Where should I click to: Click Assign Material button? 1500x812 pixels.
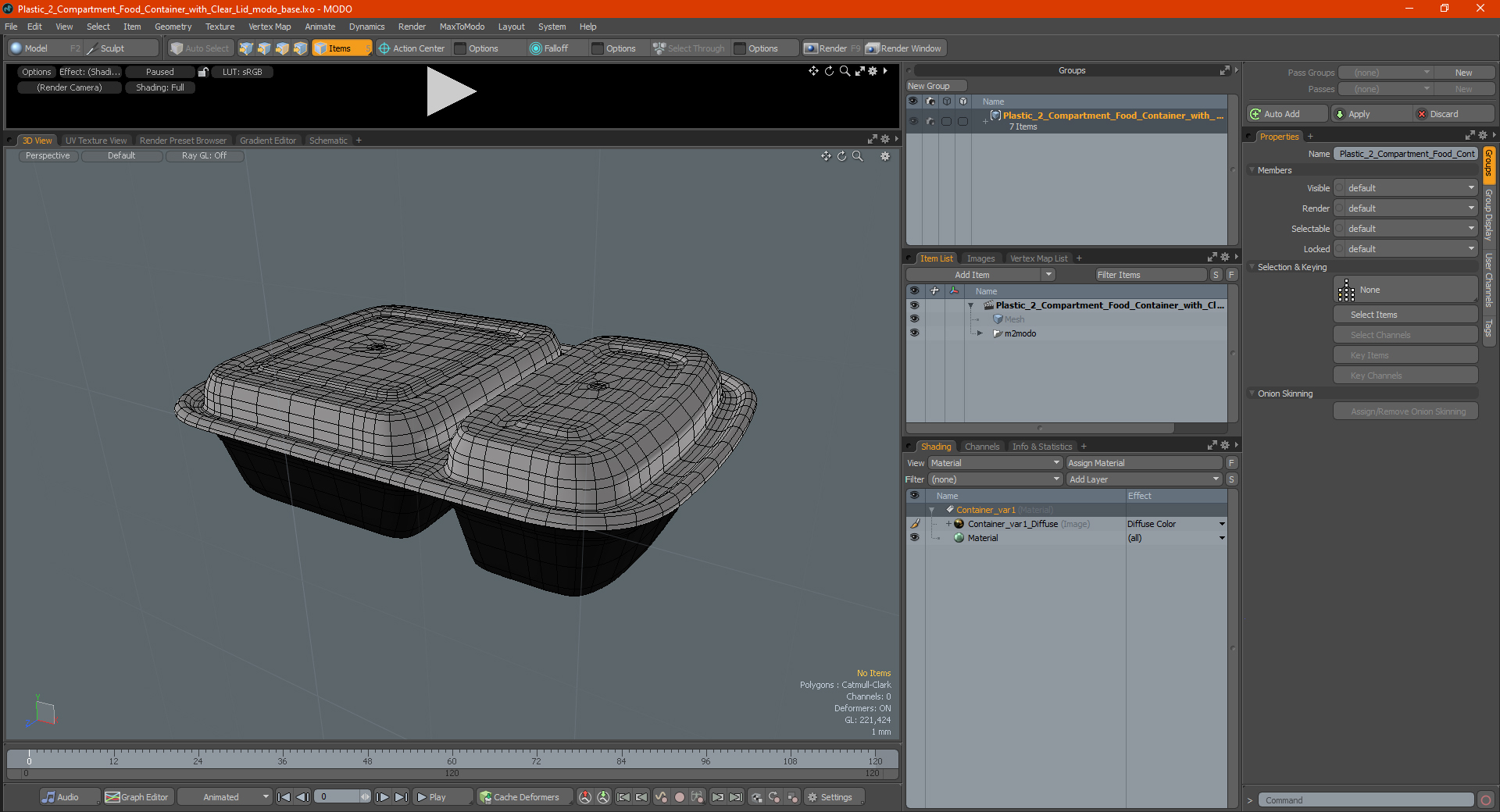[x=1144, y=463]
